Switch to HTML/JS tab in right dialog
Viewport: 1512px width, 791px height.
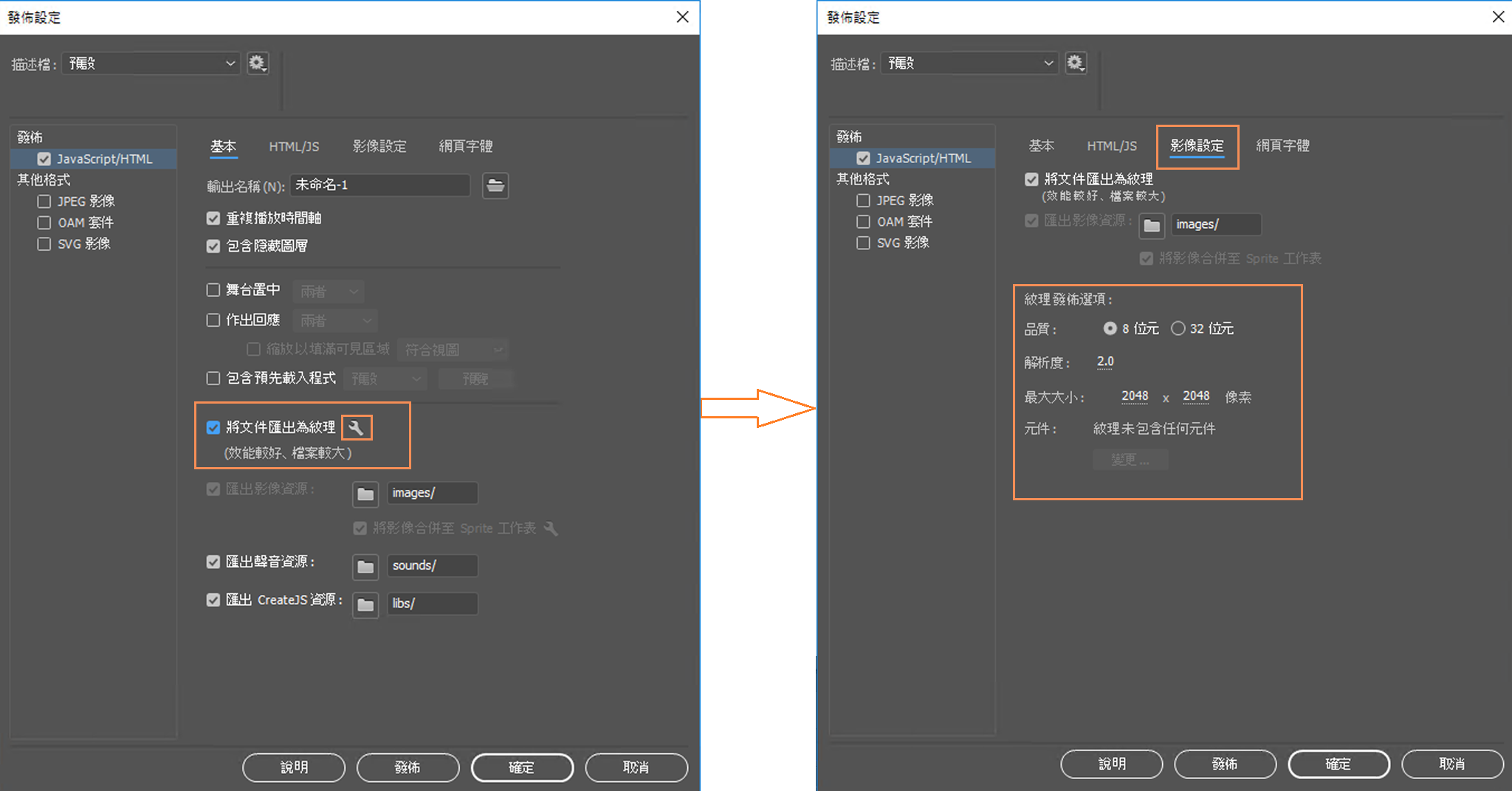tap(1112, 146)
